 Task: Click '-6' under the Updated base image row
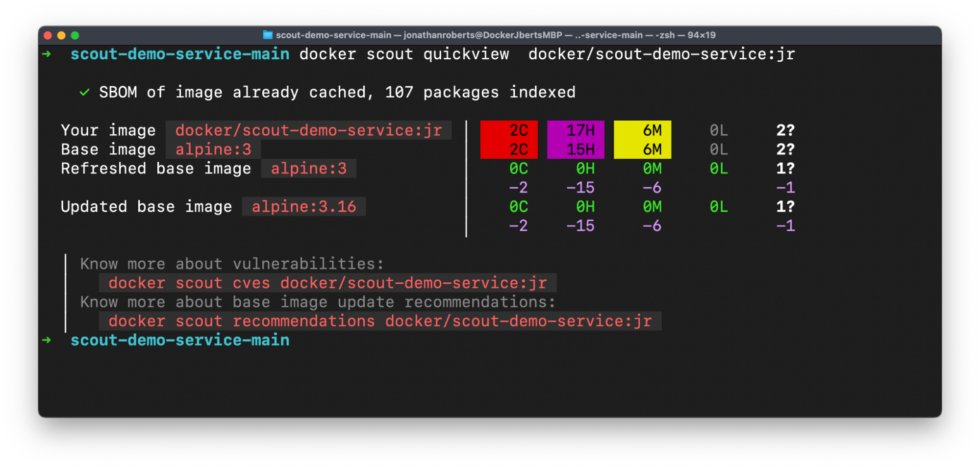click(x=652, y=226)
